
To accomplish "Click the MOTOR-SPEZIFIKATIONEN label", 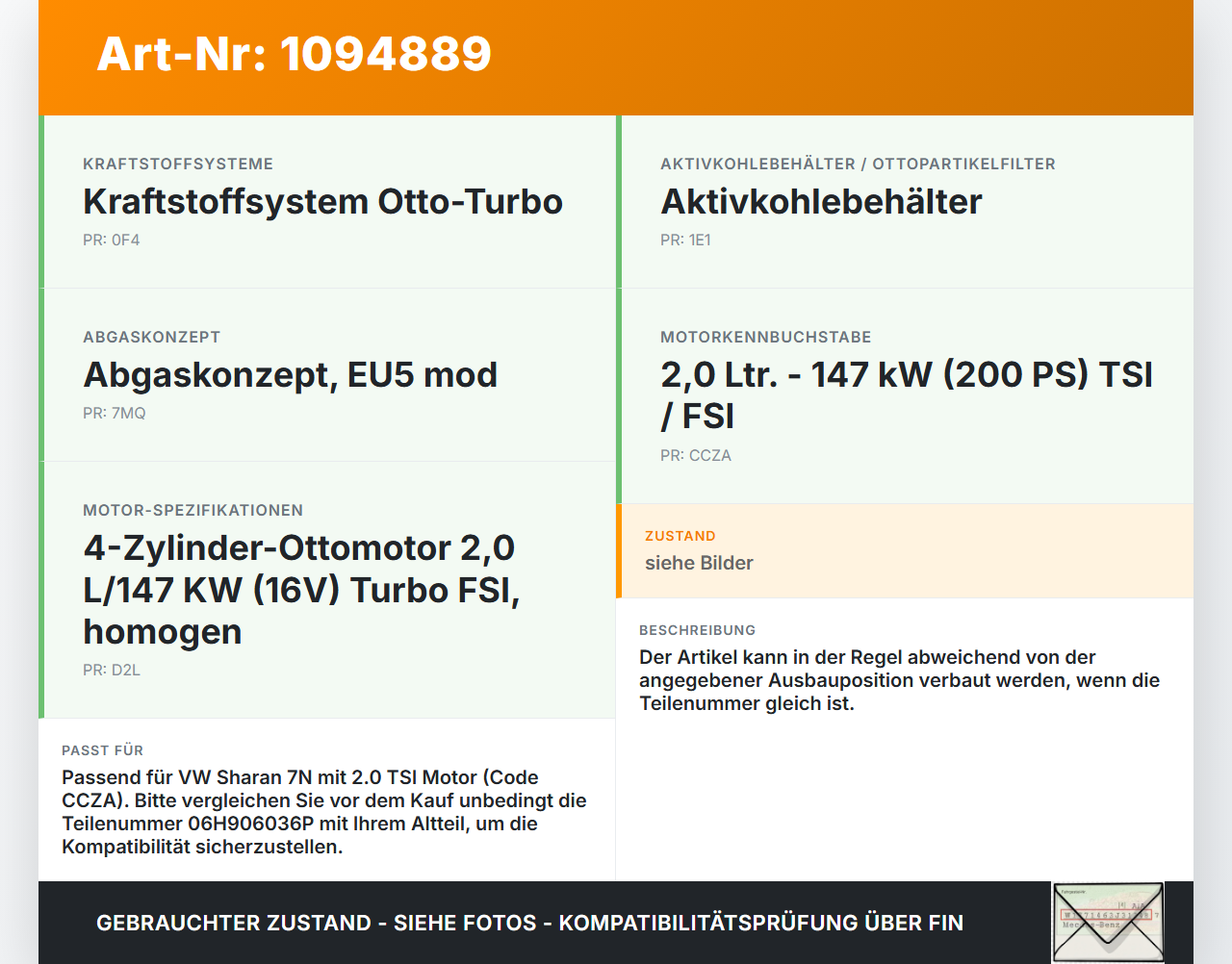I will (x=192, y=510).
